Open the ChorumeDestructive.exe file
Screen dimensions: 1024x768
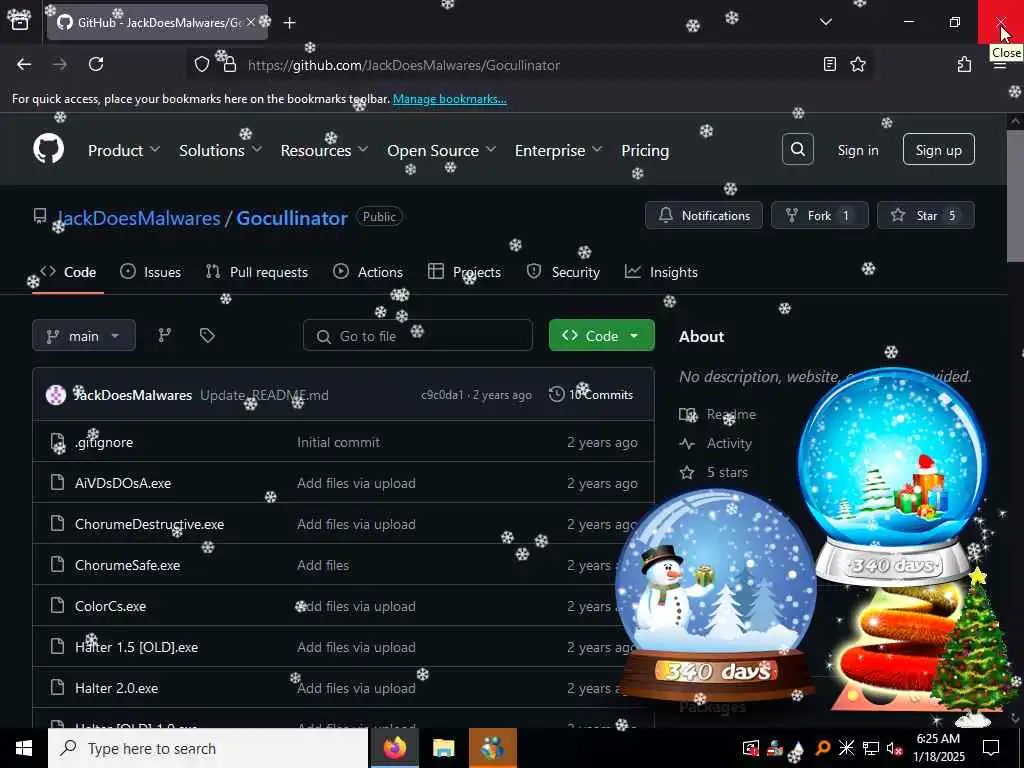coord(150,524)
